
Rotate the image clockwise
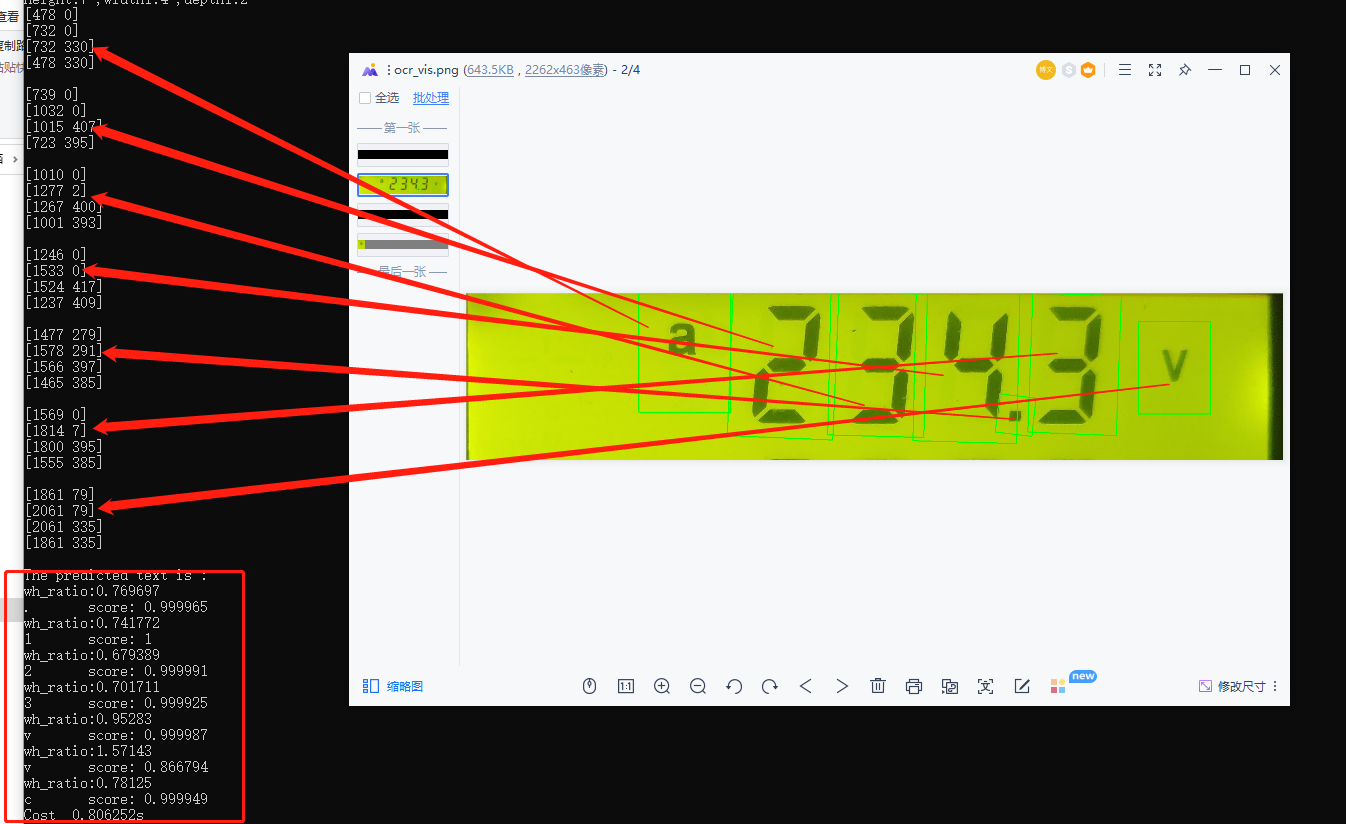770,686
